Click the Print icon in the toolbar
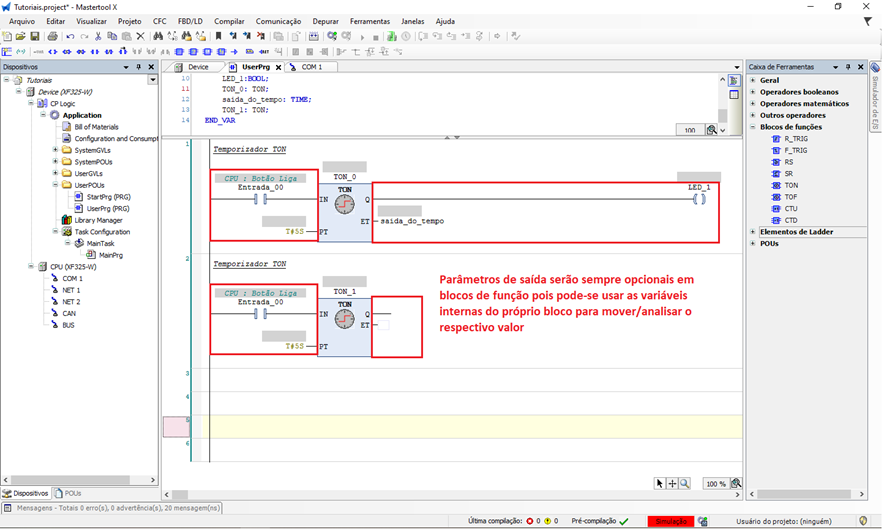The image size is (884, 530). point(52,36)
